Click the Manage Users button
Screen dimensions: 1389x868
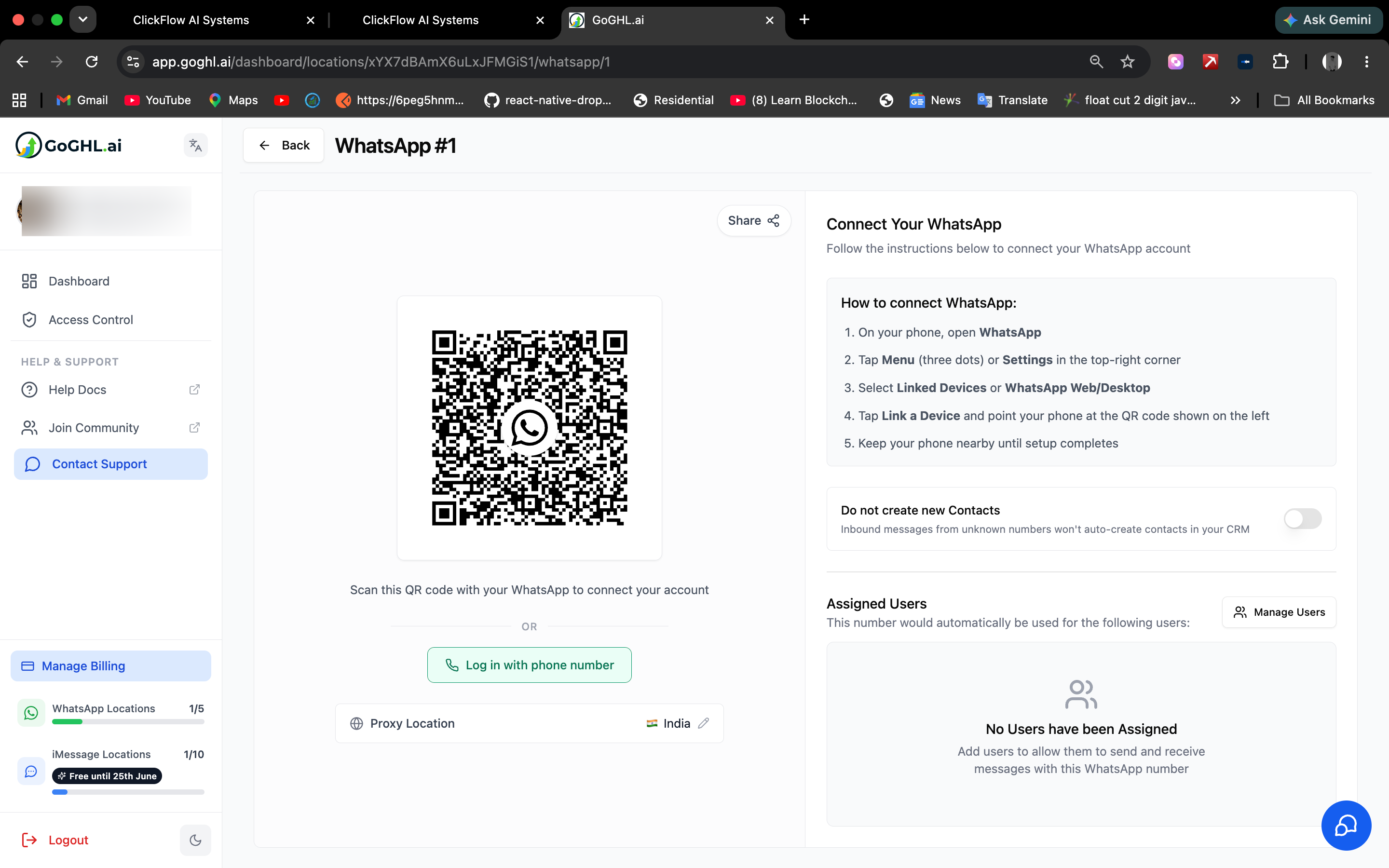(1279, 612)
